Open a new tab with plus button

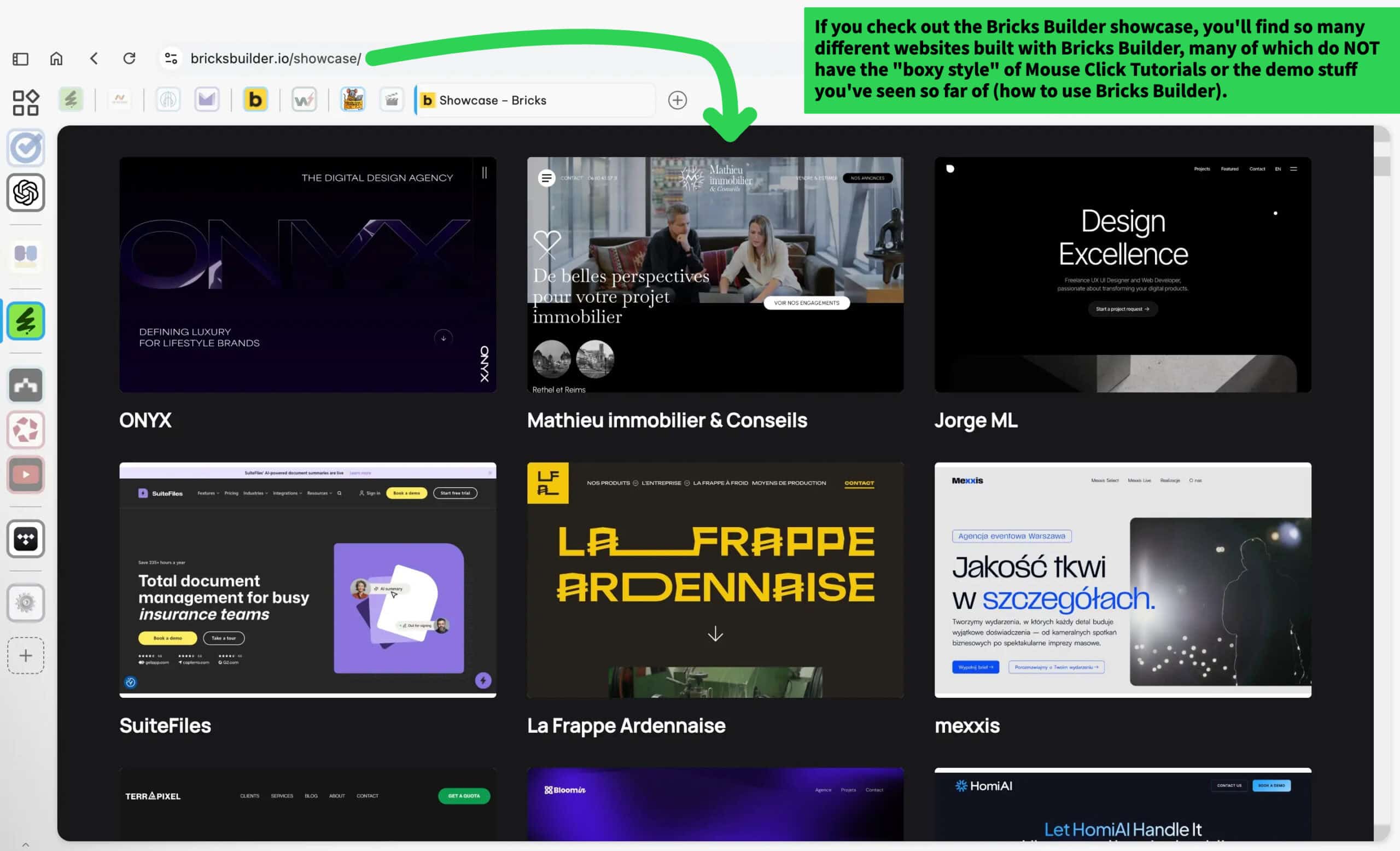coord(676,101)
